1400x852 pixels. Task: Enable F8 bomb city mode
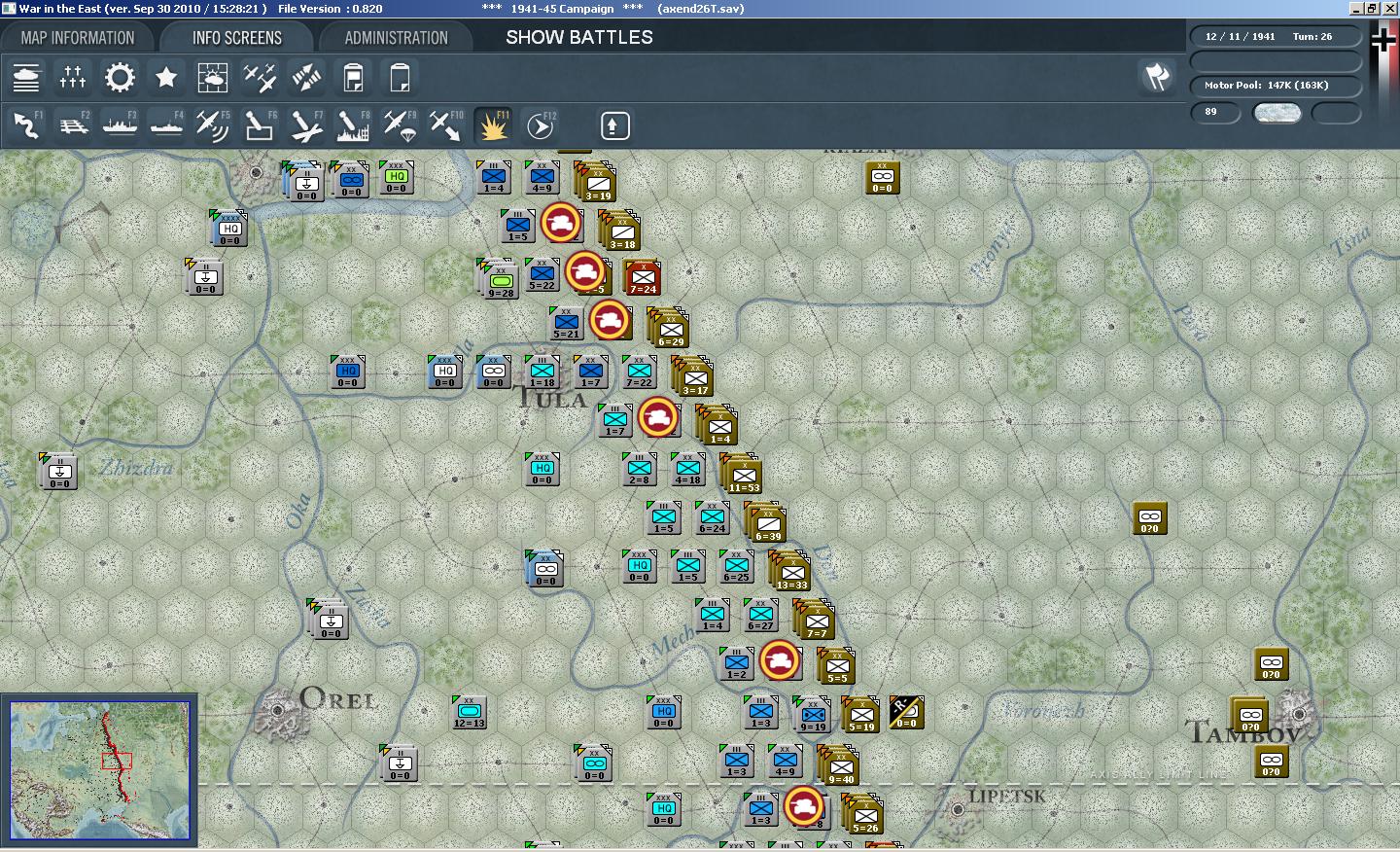click(353, 125)
